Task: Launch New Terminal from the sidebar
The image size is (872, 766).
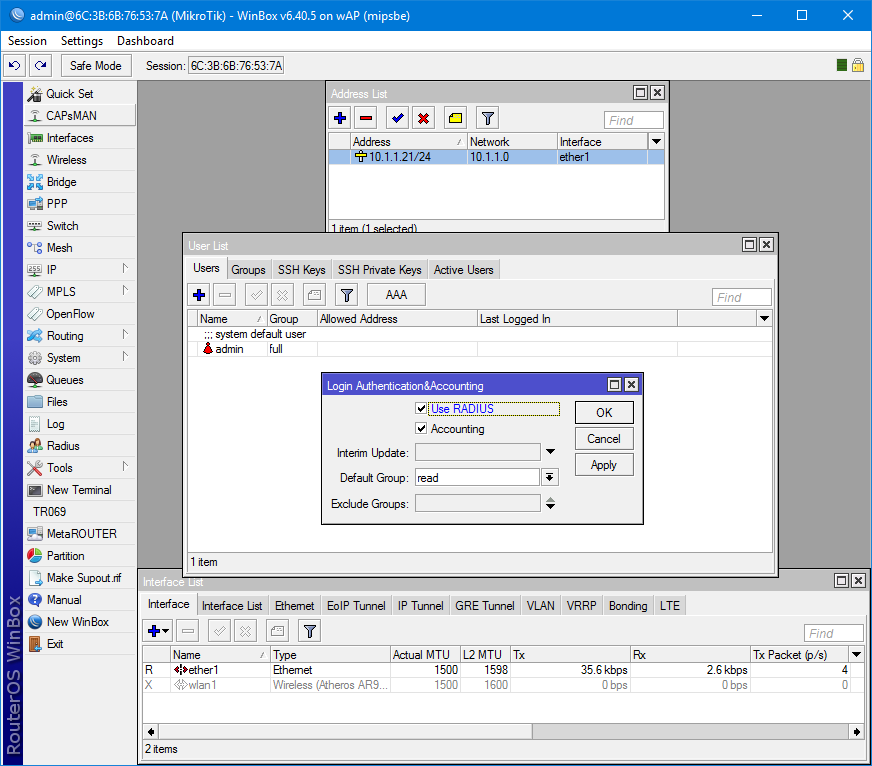Action: point(80,490)
